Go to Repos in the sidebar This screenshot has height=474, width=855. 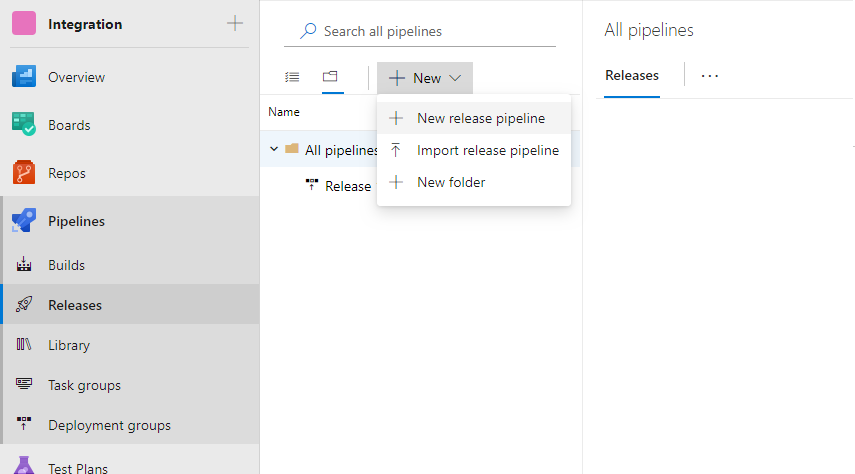(x=66, y=173)
